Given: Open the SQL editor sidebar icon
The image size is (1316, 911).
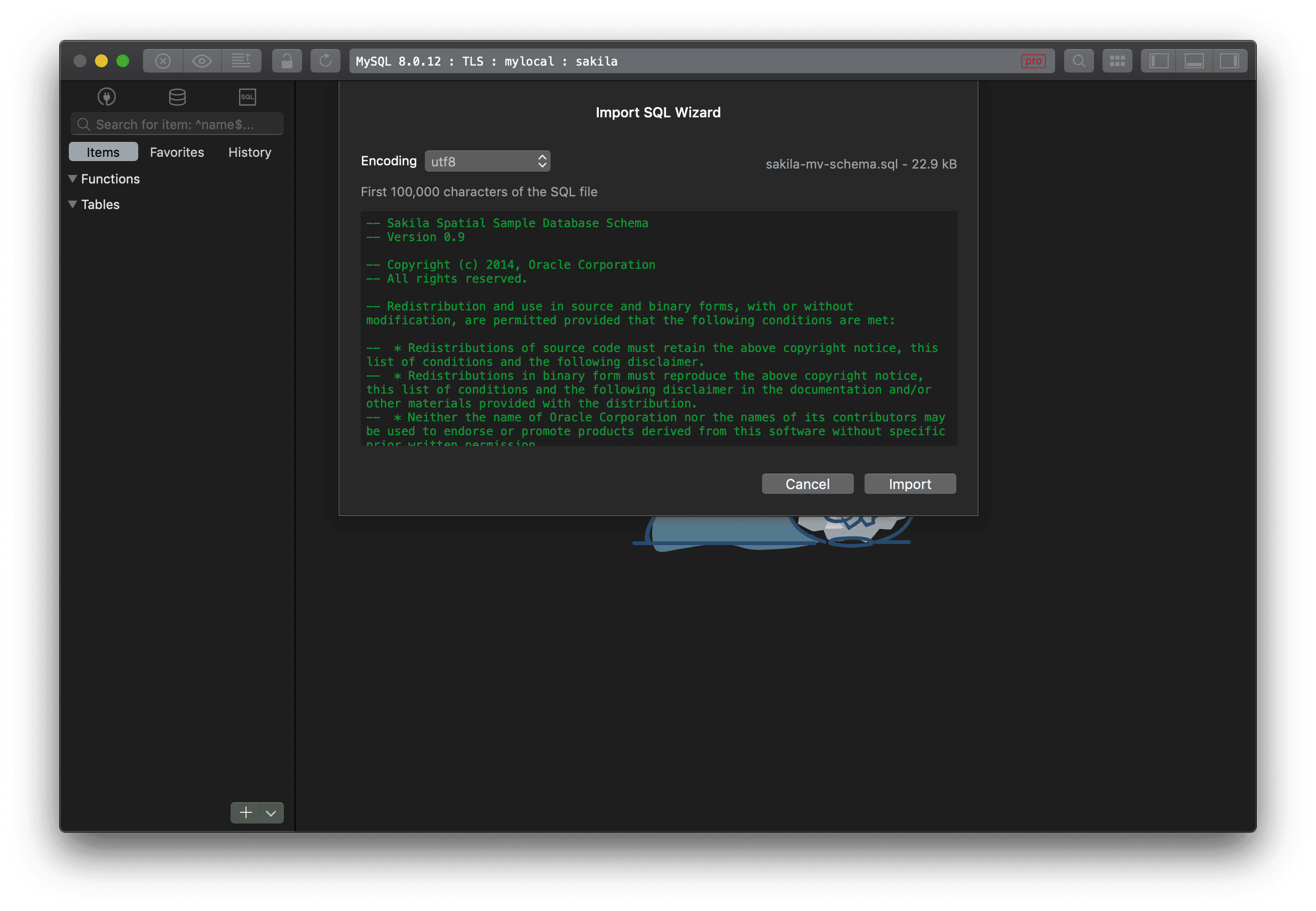Looking at the screenshot, I should click(x=247, y=97).
